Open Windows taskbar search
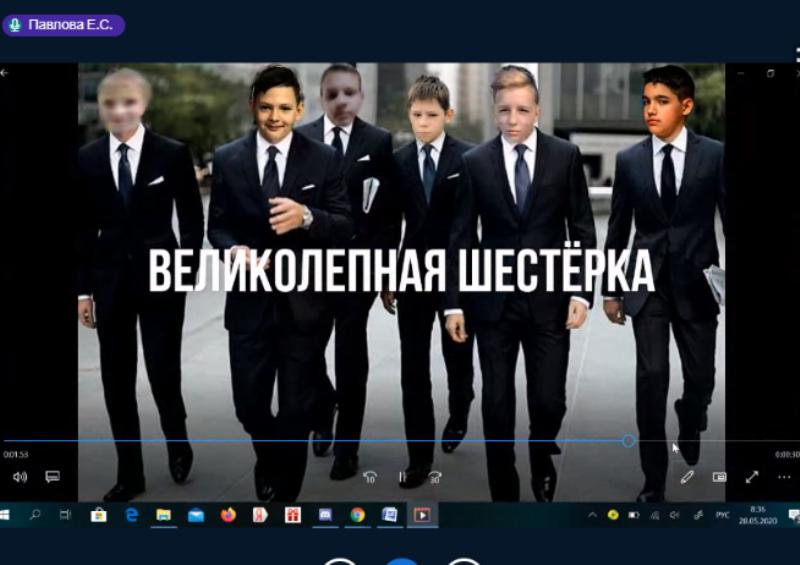The height and width of the screenshot is (565, 800). [x=35, y=515]
